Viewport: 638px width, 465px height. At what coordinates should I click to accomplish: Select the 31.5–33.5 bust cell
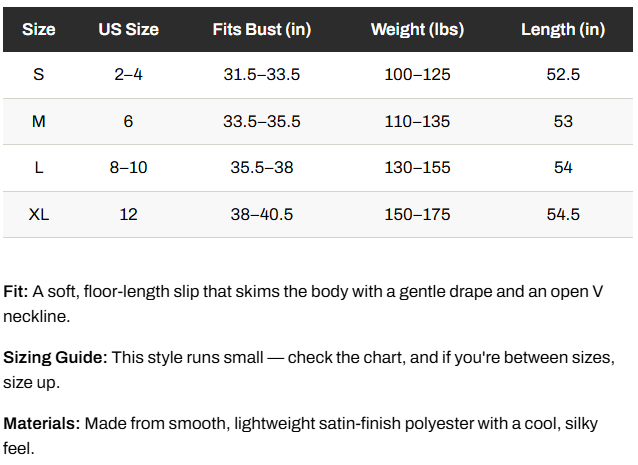tap(262, 74)
